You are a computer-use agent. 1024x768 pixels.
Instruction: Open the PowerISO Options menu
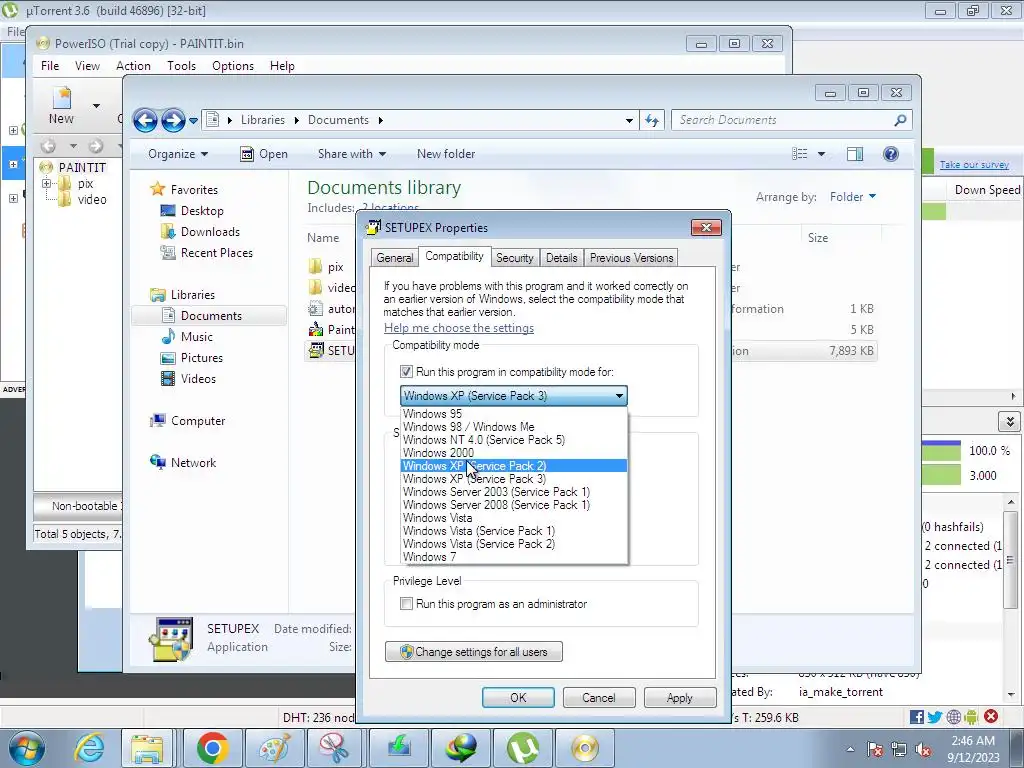tap(232, 66)
